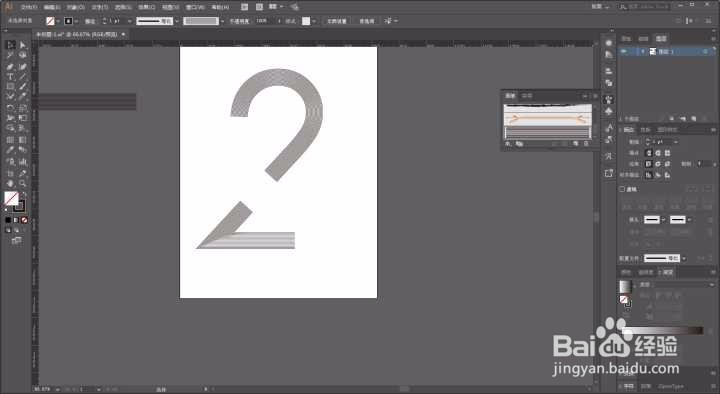Select the orange arrow brush in Brushes panel
The width and height of the screenshot is (720, 394).
coord(547,119)
